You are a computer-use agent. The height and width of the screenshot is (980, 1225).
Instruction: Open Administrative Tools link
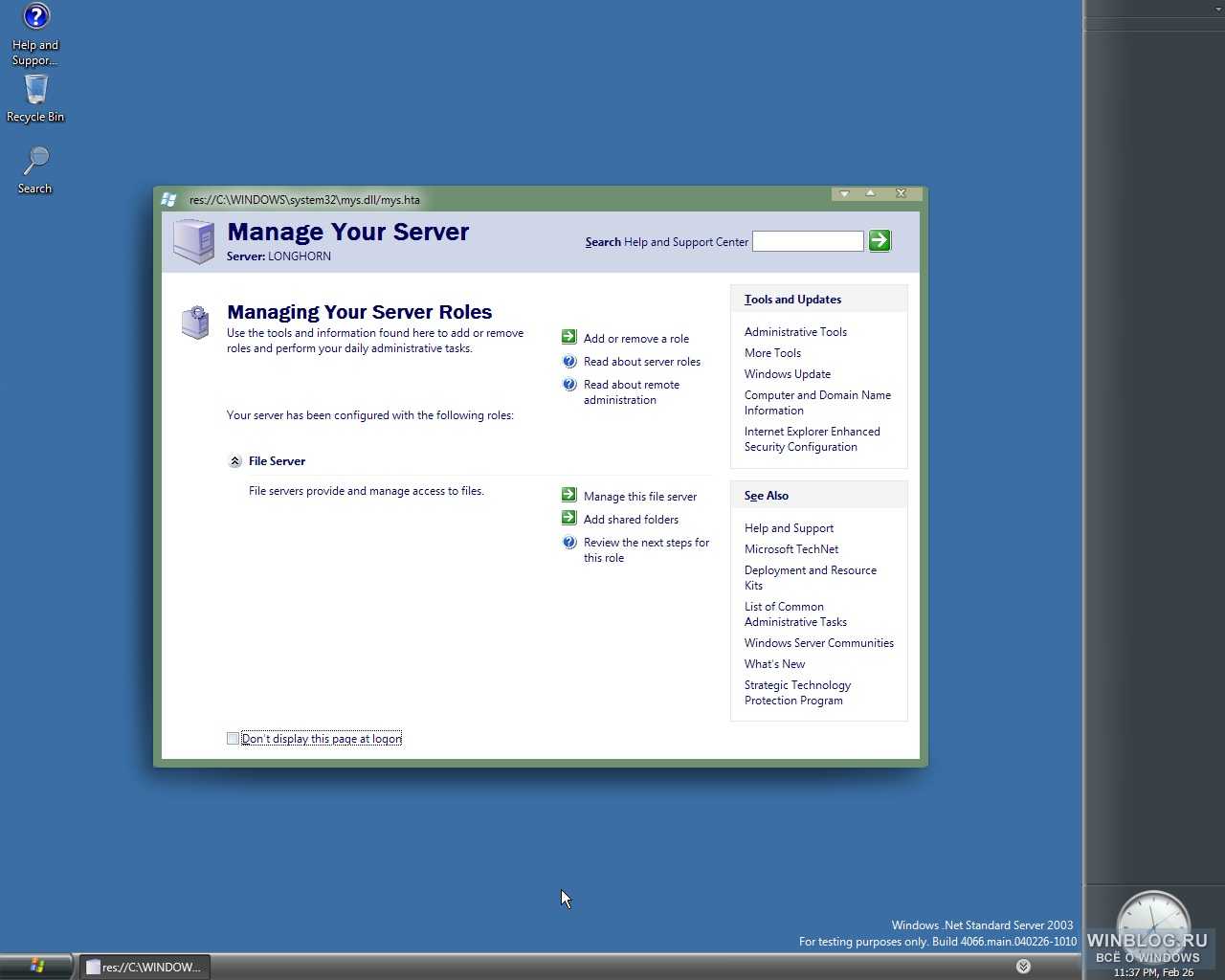(795, 332)
